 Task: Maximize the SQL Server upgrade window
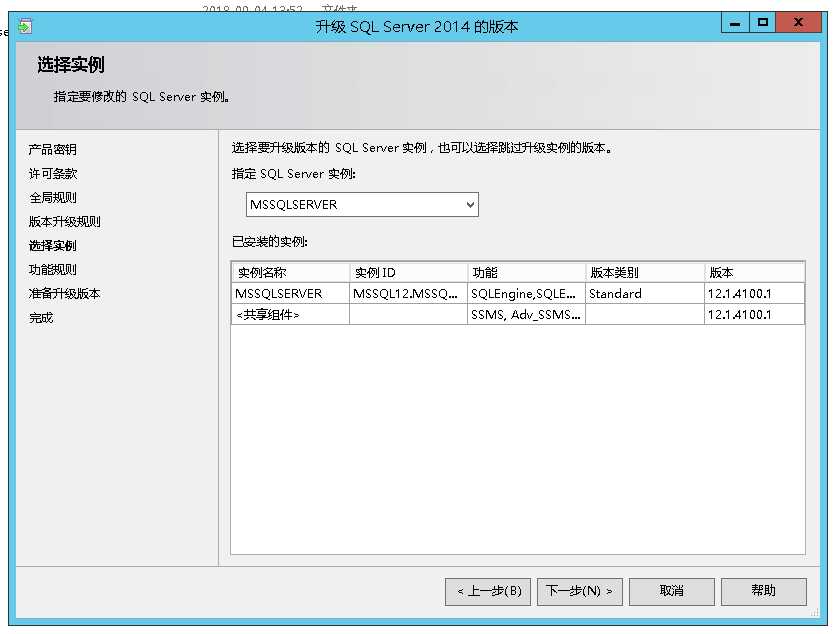(x=763, y=23)
